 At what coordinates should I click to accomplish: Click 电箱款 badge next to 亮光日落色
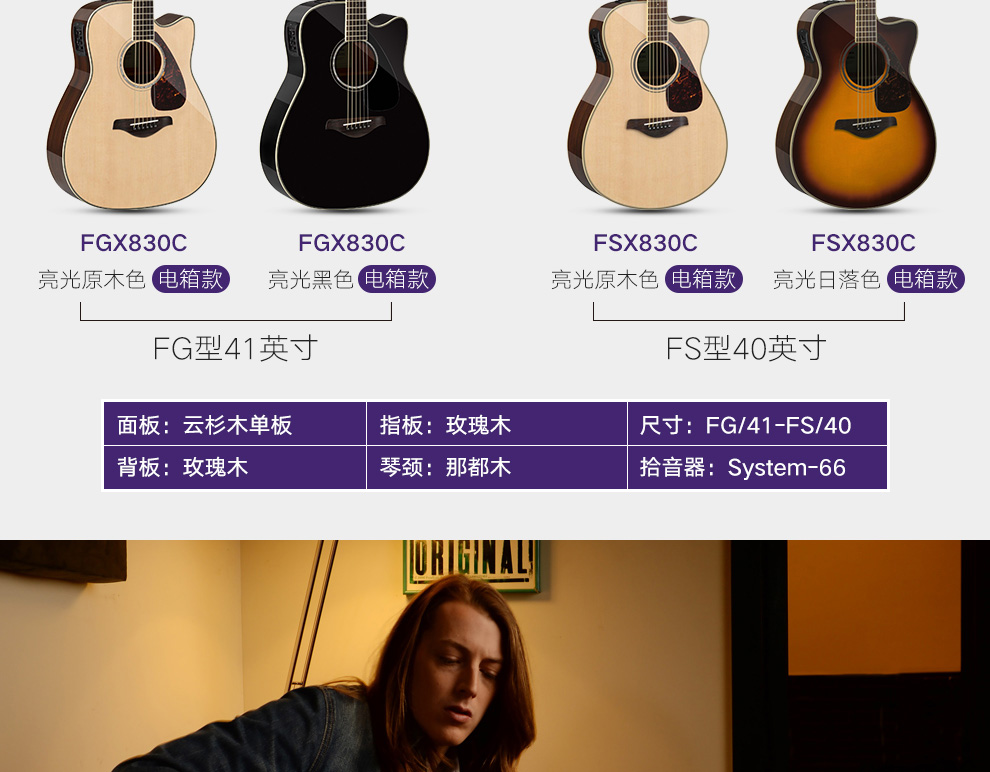pos(926,279)
